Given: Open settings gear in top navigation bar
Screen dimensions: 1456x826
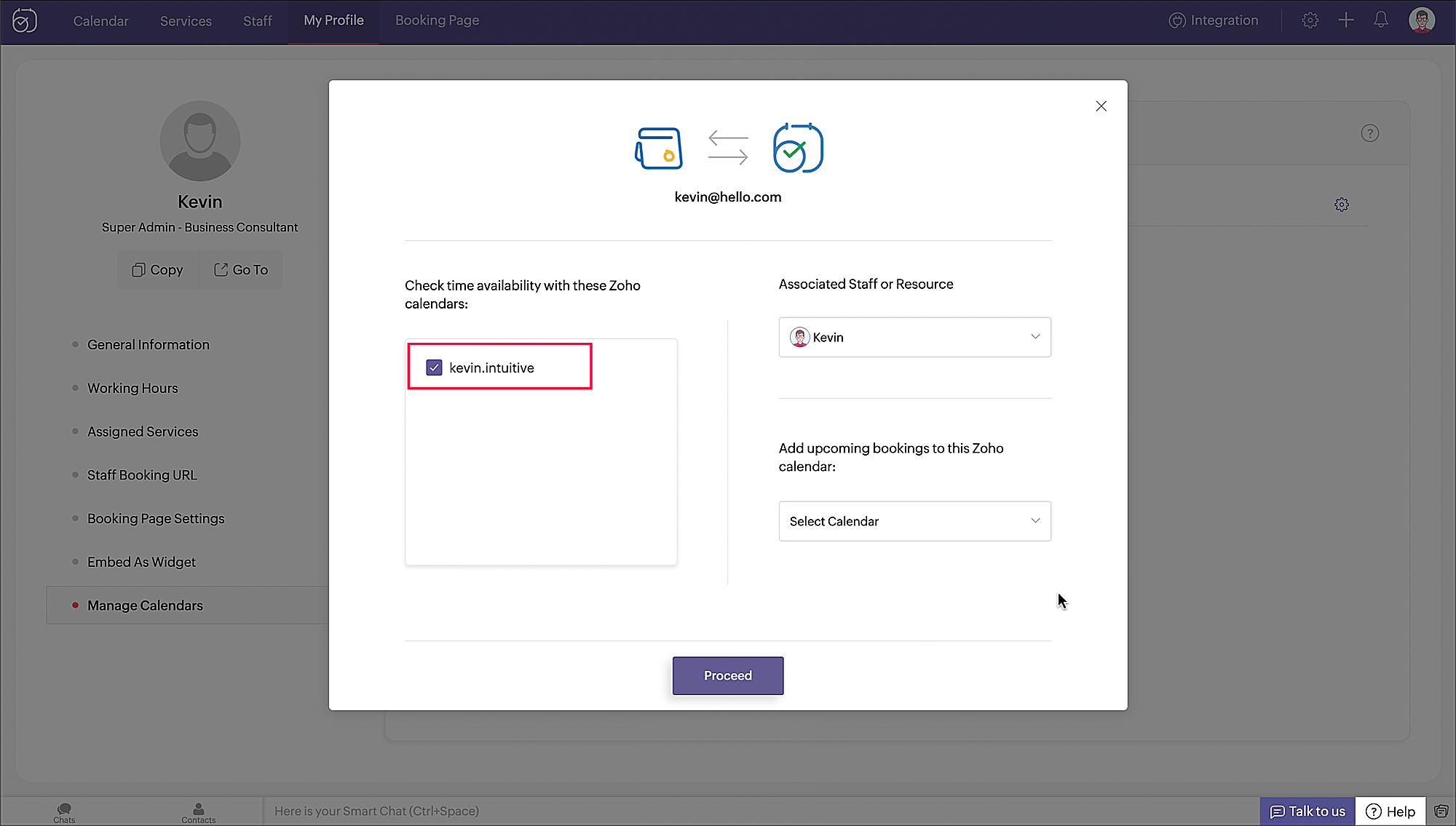Looking at the screenshot, I should 1310,20.
